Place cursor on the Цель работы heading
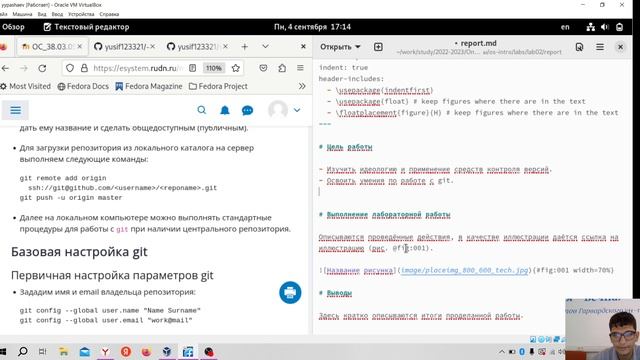The width and height of the screenshot is (640, 360). (x=349, y=147)
